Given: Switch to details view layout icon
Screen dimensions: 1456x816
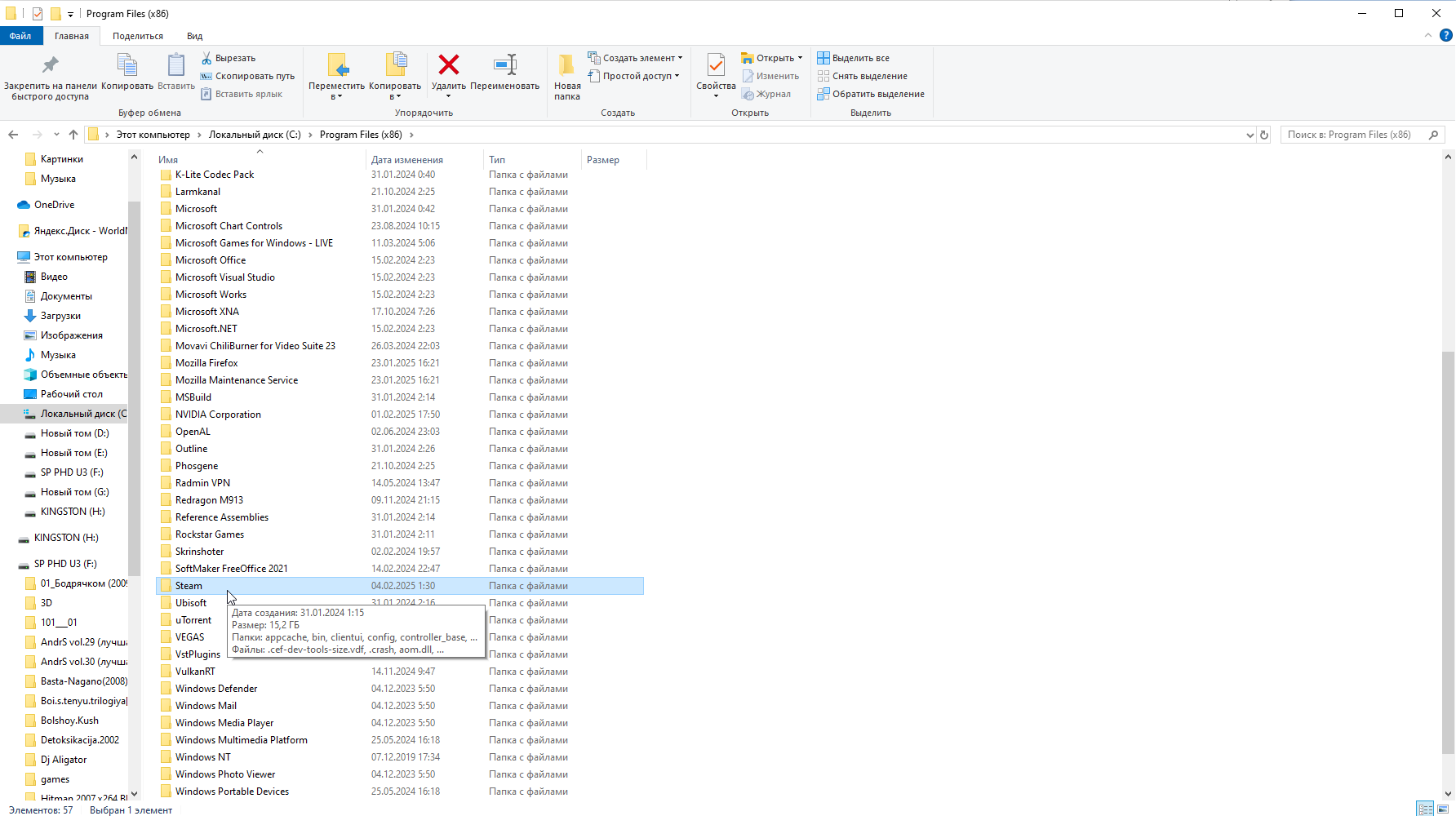Looking at the screenshot, I should [1425, 809].
